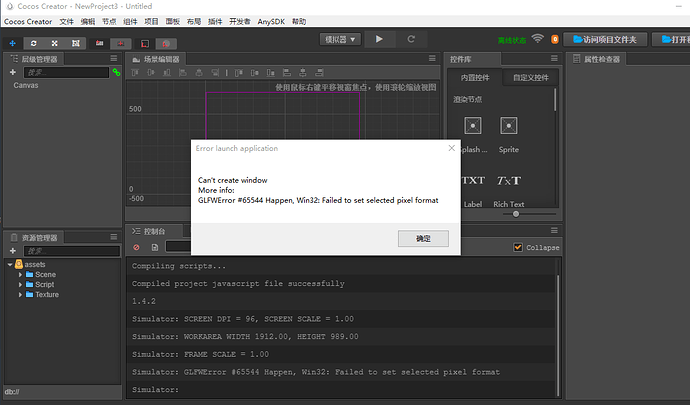Select the move transform tool

[12, 43]
